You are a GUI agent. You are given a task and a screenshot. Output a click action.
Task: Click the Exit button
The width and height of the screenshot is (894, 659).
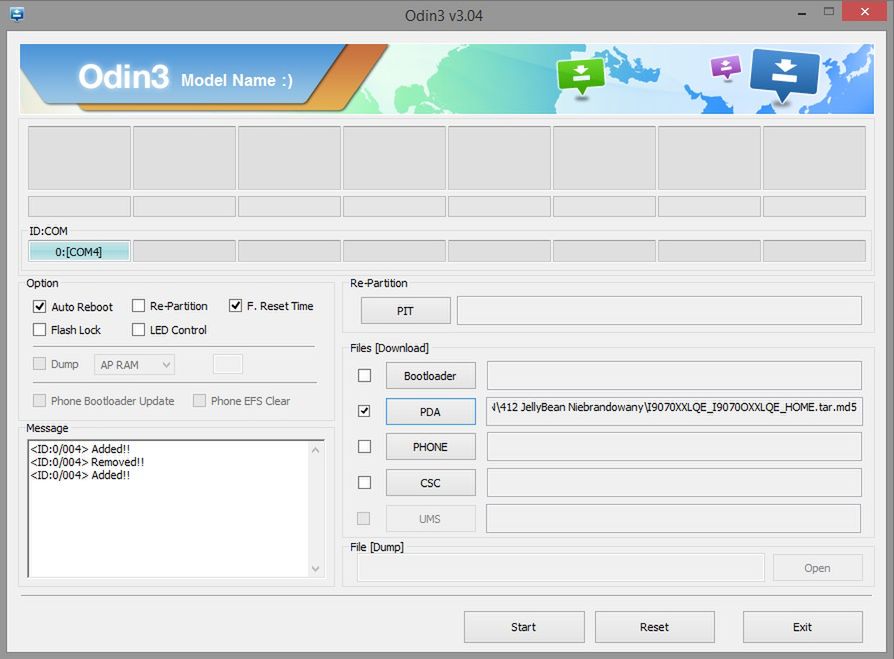click(x=802, y=627)
